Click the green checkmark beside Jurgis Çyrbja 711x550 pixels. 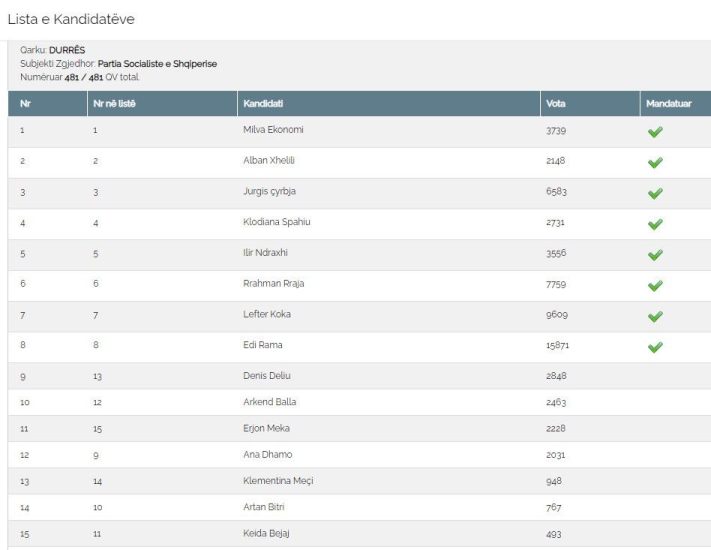tap(655, 193)
